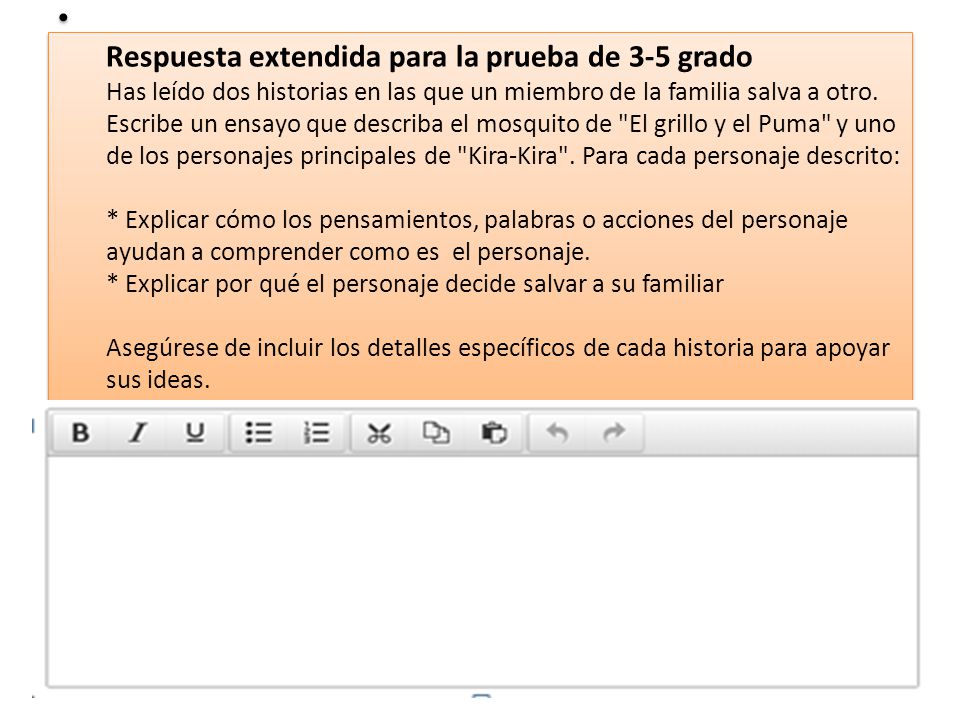Insert a numbered list
This screenshot has width=960, height=720.
[317, 433]
